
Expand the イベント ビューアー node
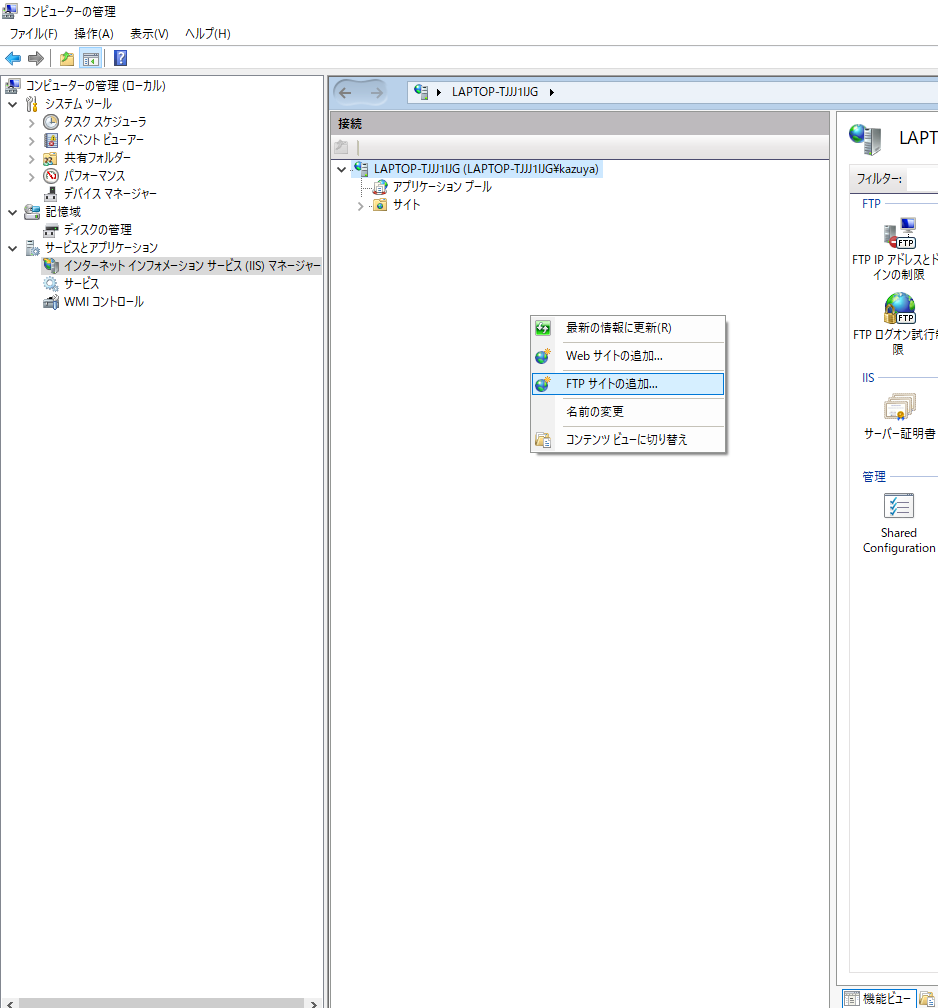(x=32, y=140)
